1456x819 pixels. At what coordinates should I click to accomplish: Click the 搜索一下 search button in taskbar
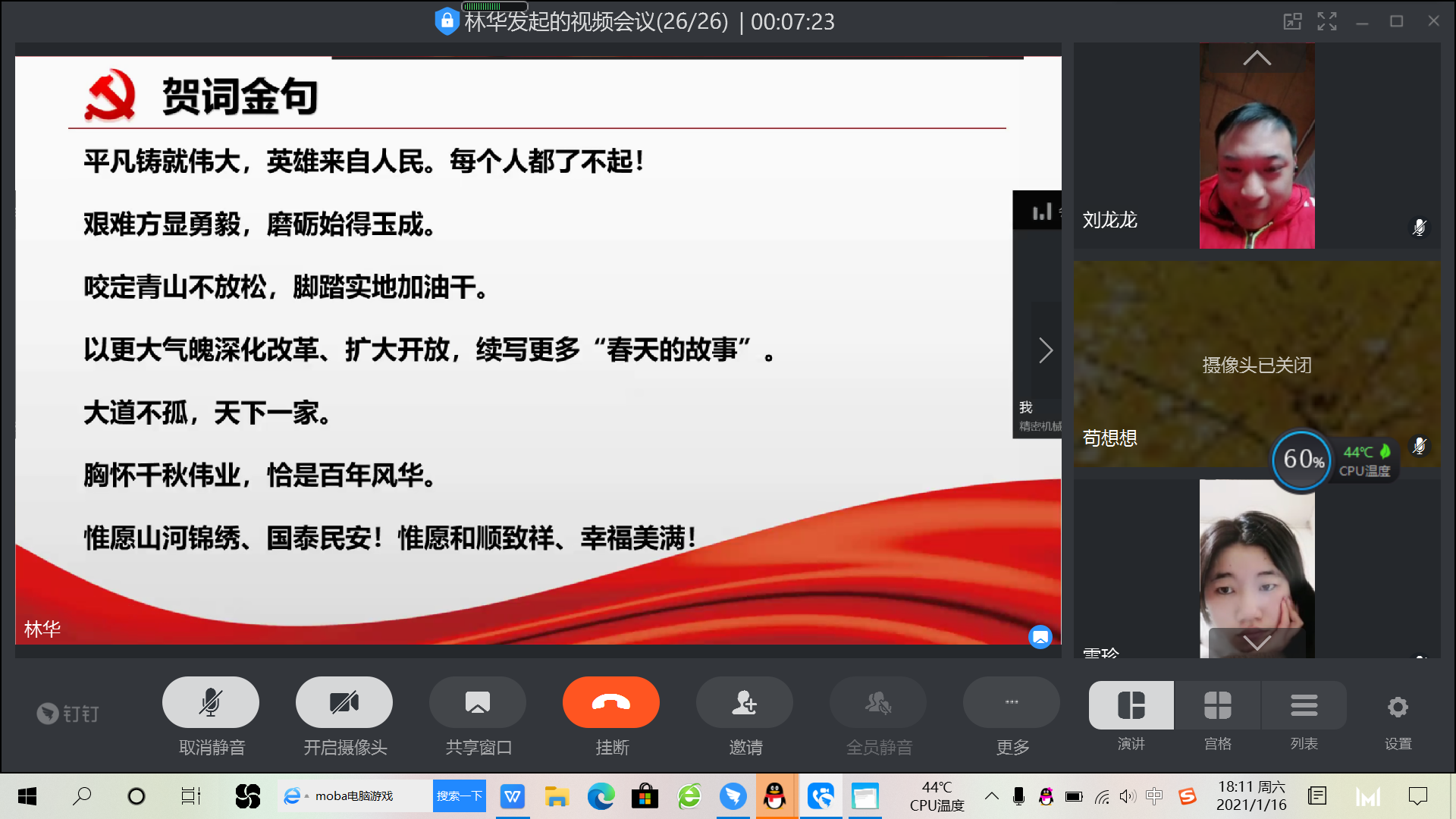coord(459,796)
